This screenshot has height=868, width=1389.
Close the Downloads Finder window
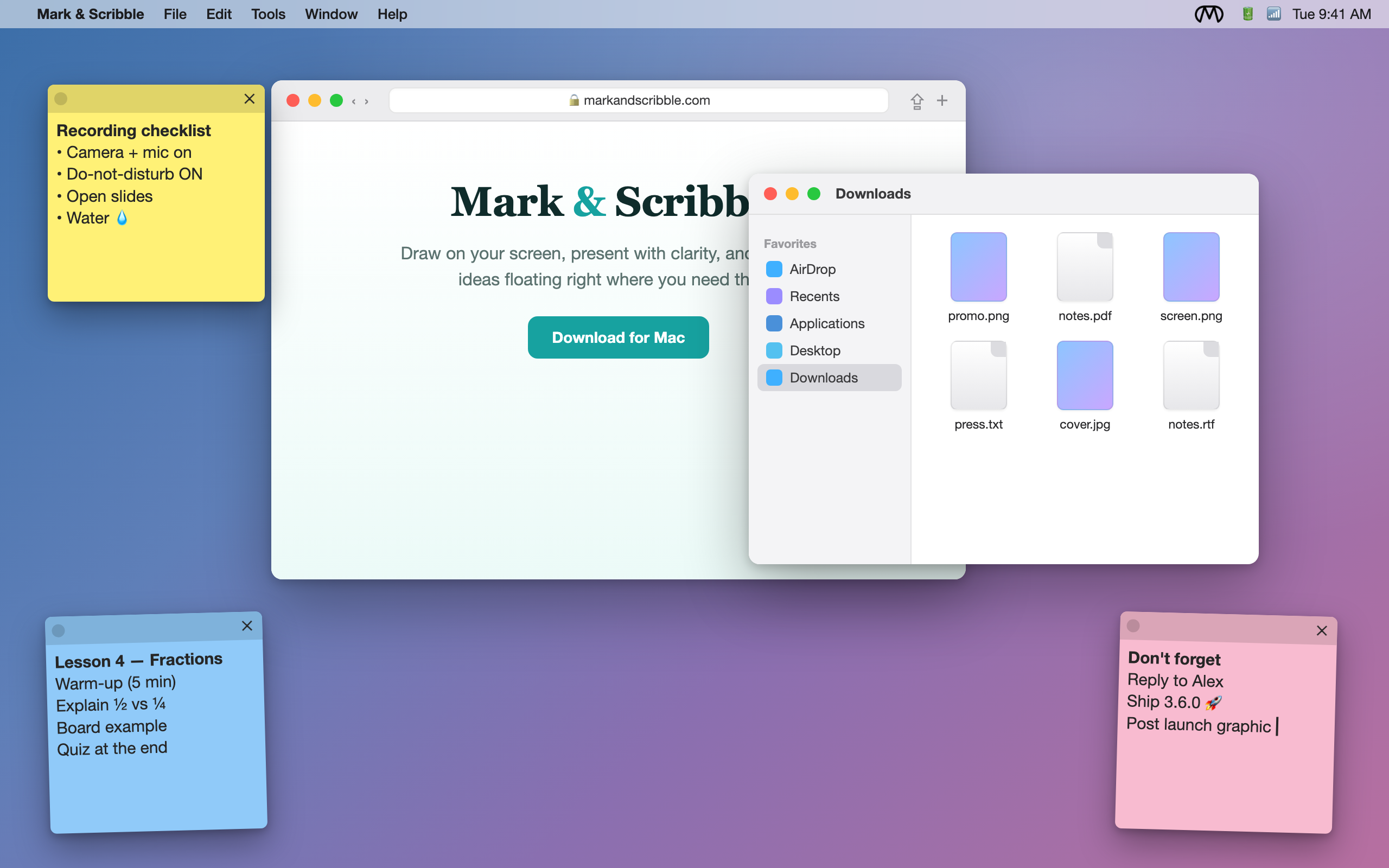770,194
